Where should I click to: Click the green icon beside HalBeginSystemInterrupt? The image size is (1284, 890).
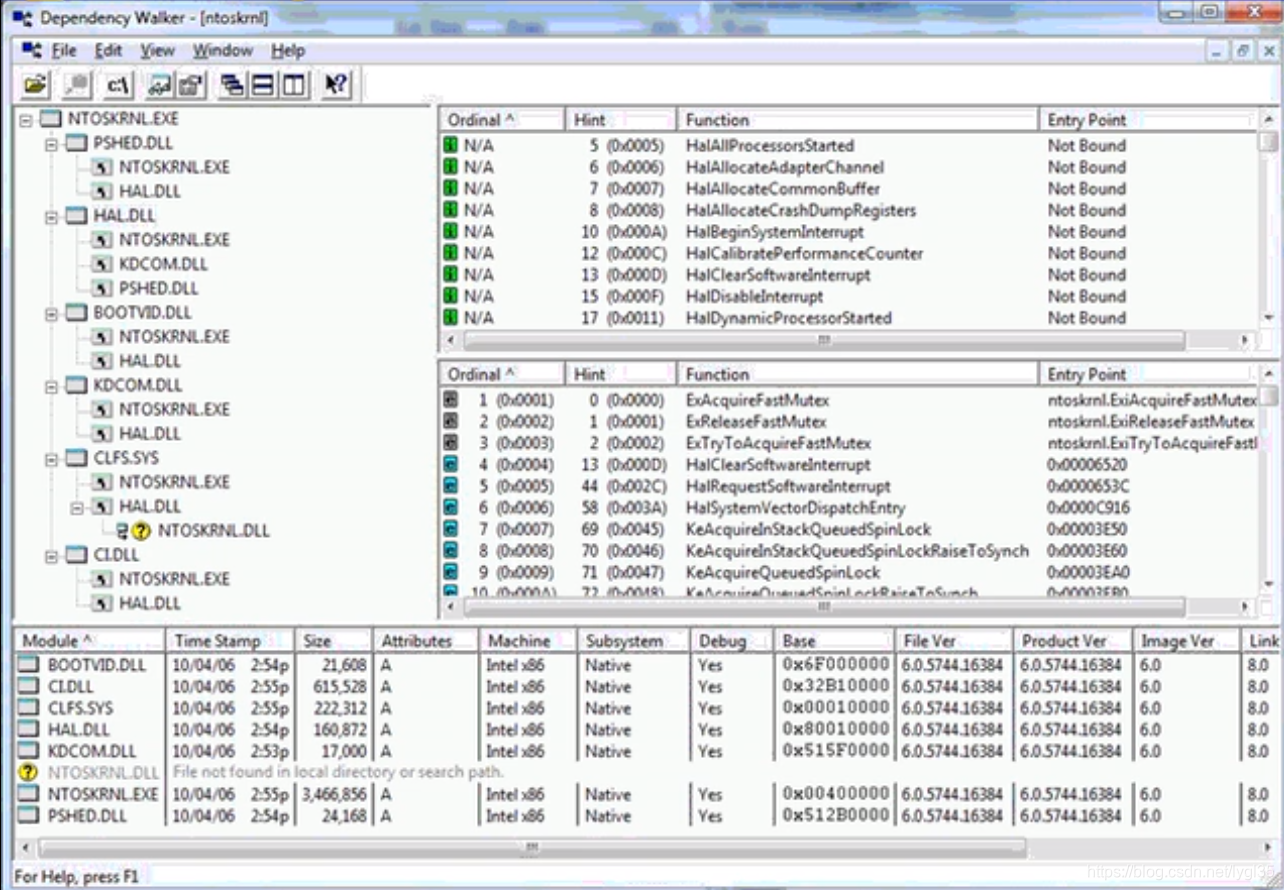[x=451, y=232]
